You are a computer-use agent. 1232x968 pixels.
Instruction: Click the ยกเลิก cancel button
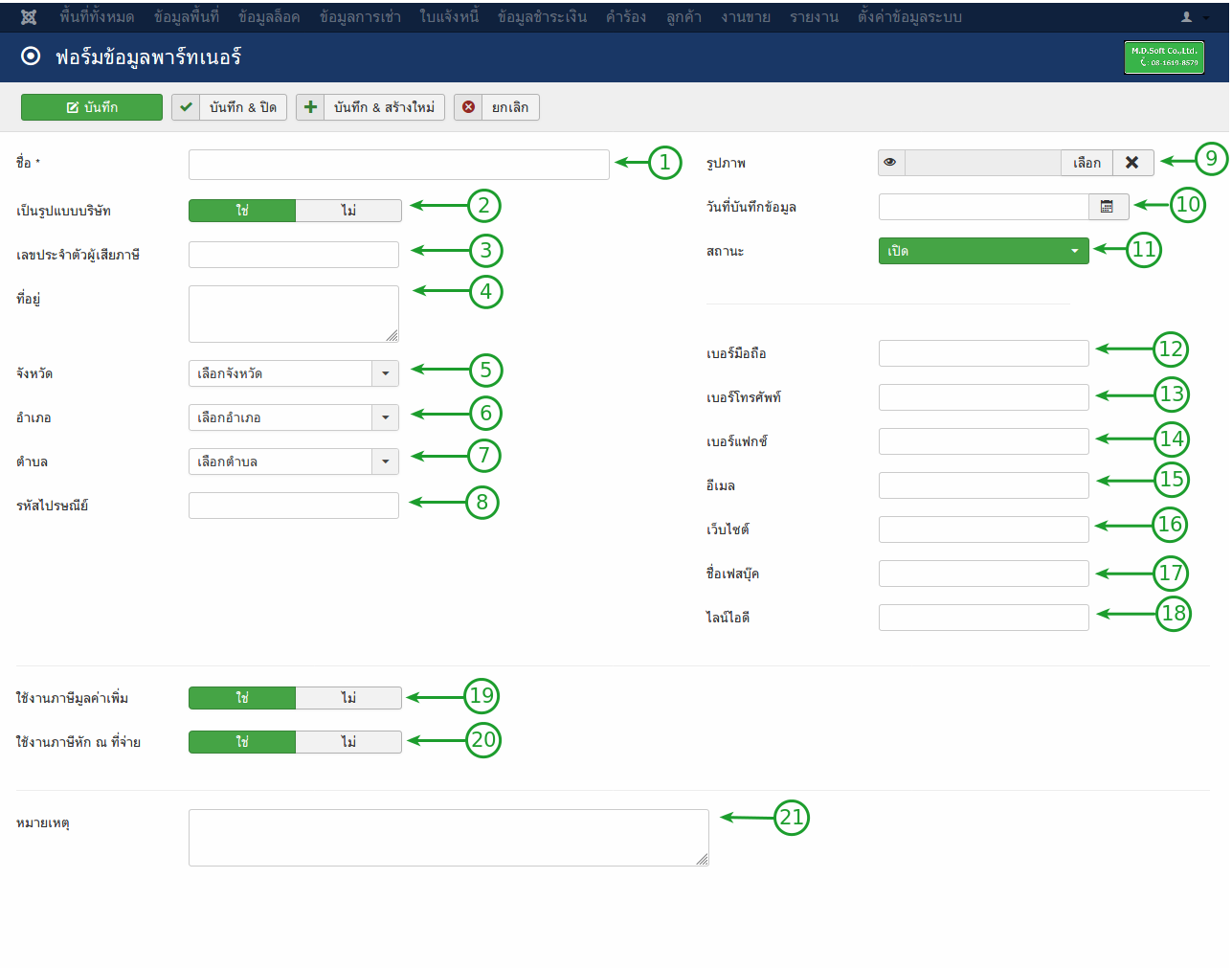click(x=497, y=107)
